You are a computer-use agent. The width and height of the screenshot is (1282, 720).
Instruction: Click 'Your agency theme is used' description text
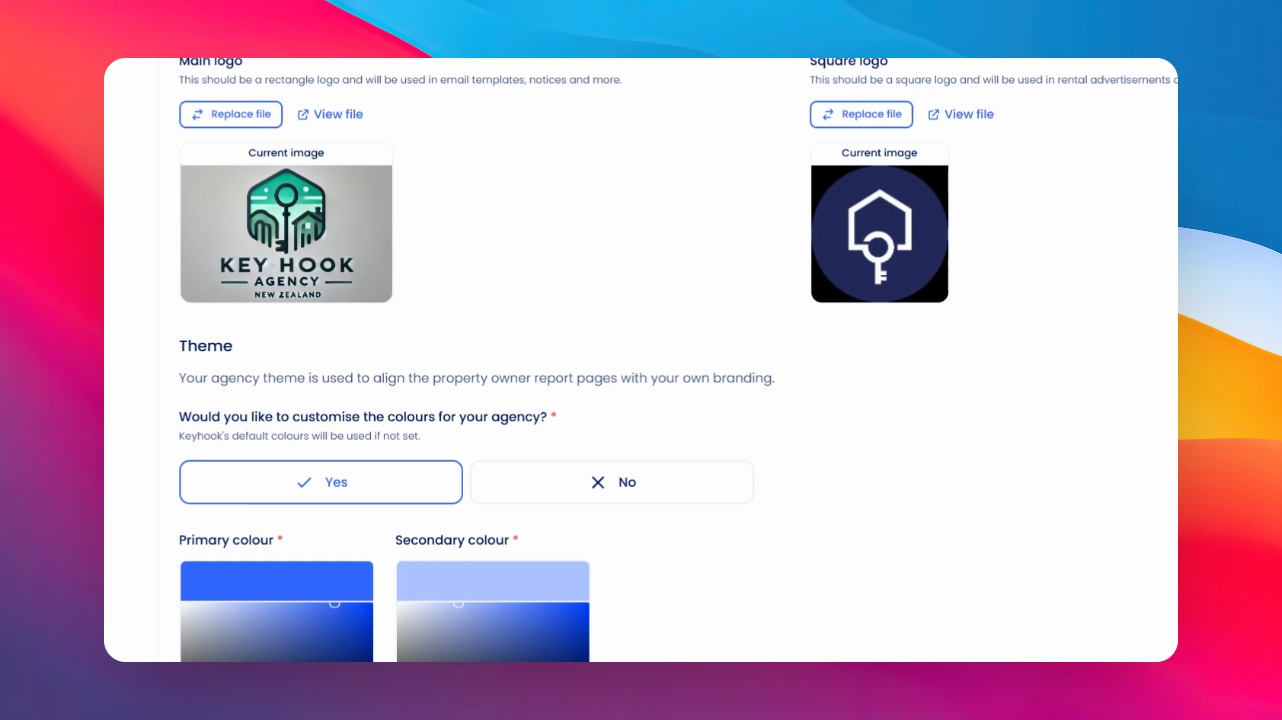tap(477, 378)
